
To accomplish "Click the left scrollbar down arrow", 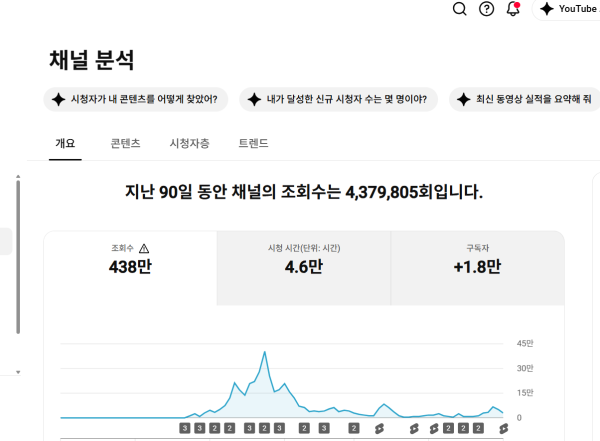I will (x=18, y=372).
